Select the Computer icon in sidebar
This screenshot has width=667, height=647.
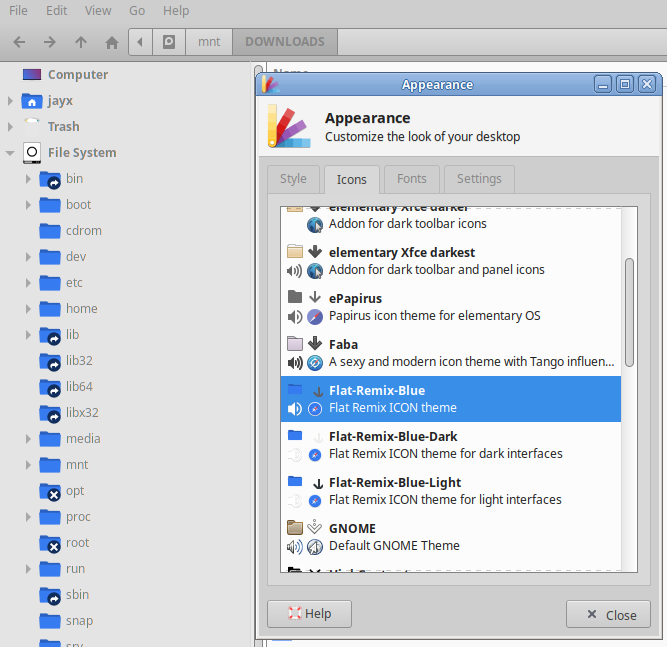click(x=32, y=75)
